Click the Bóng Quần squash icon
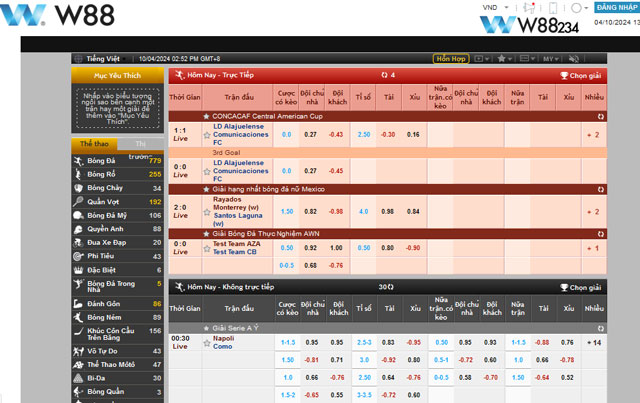Screen dimensions: 640x403 click(78, 392)
